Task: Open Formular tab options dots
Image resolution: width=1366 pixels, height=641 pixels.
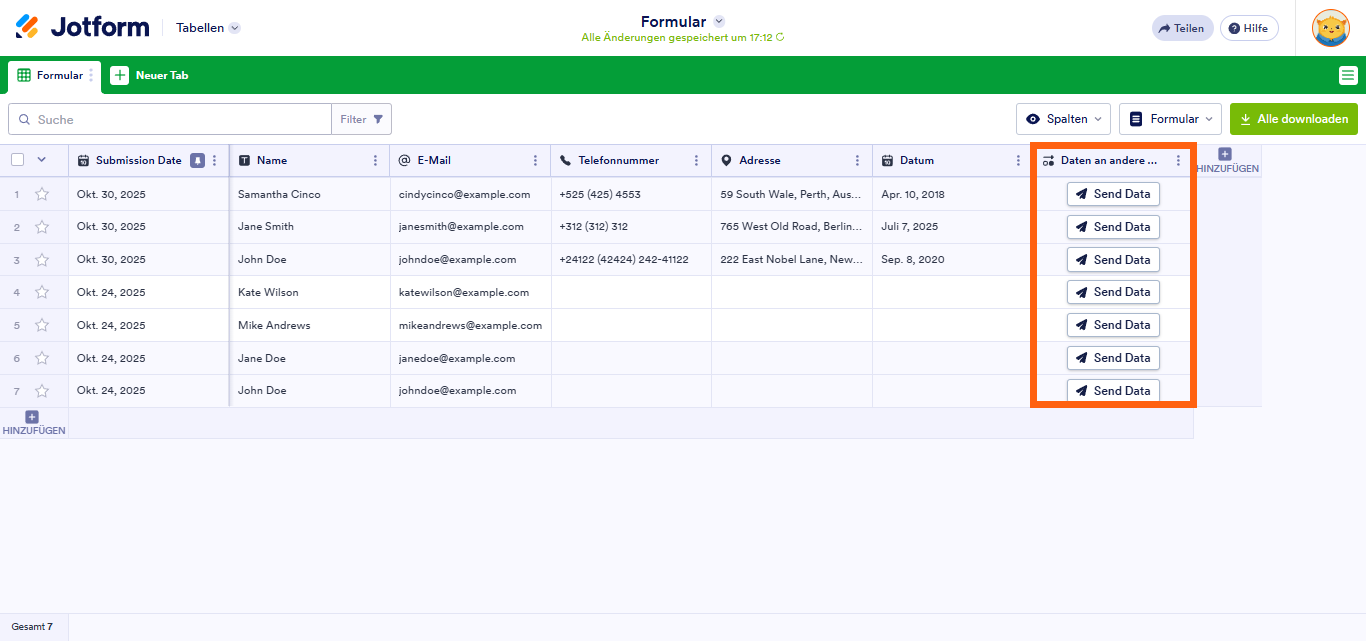Action: point(91,75)
